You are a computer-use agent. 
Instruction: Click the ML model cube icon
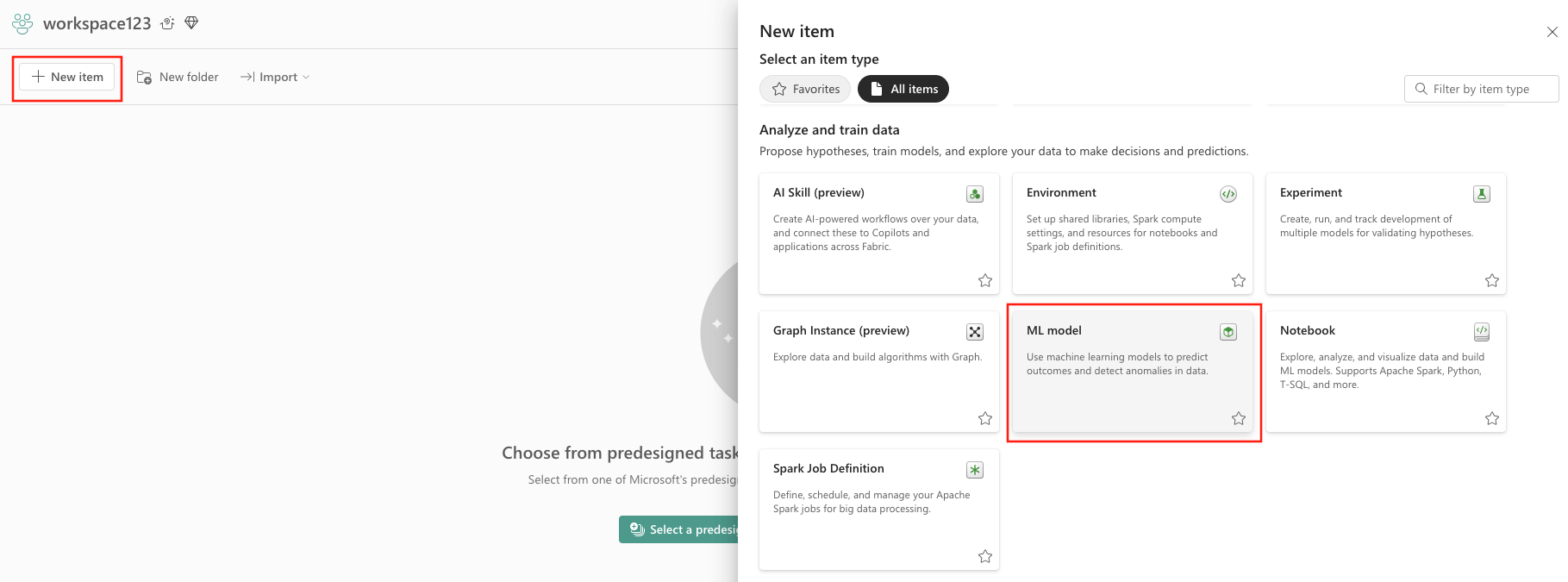point(1228,332)
